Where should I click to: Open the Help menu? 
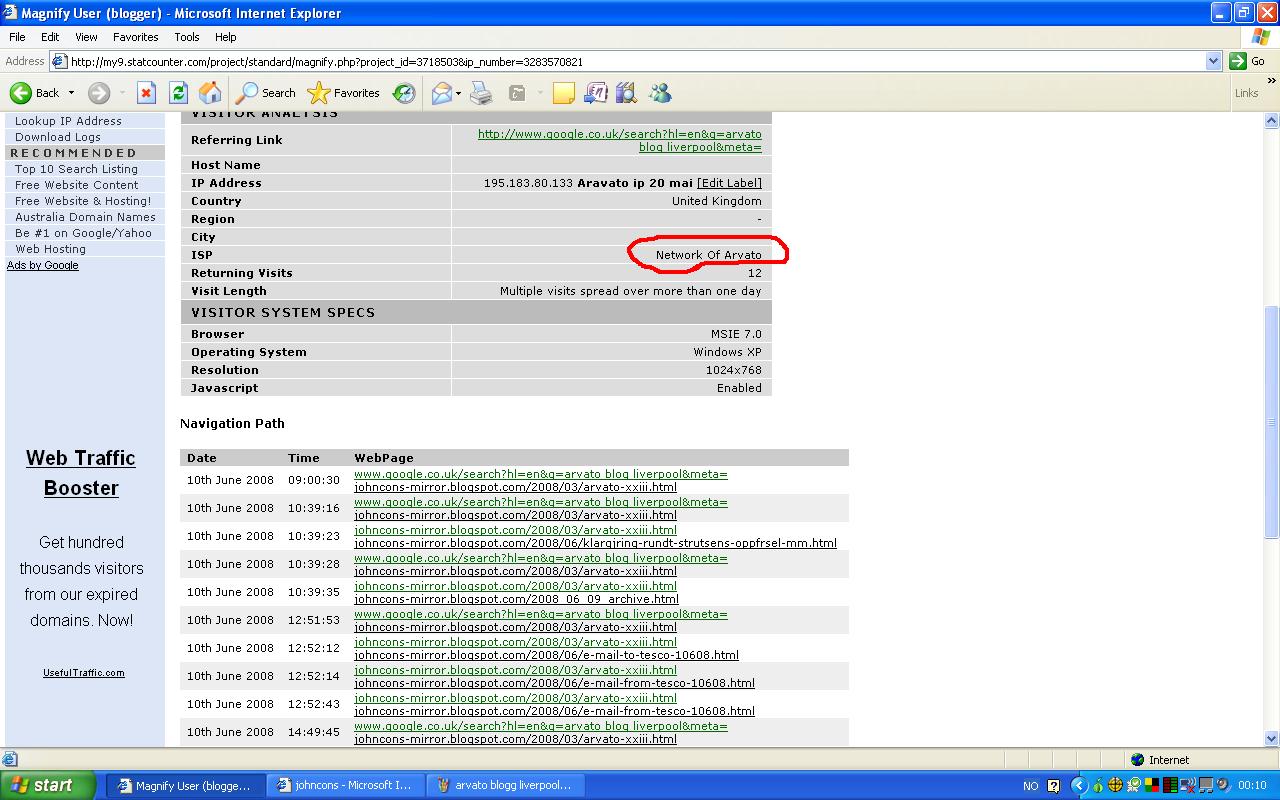point(226,37)
